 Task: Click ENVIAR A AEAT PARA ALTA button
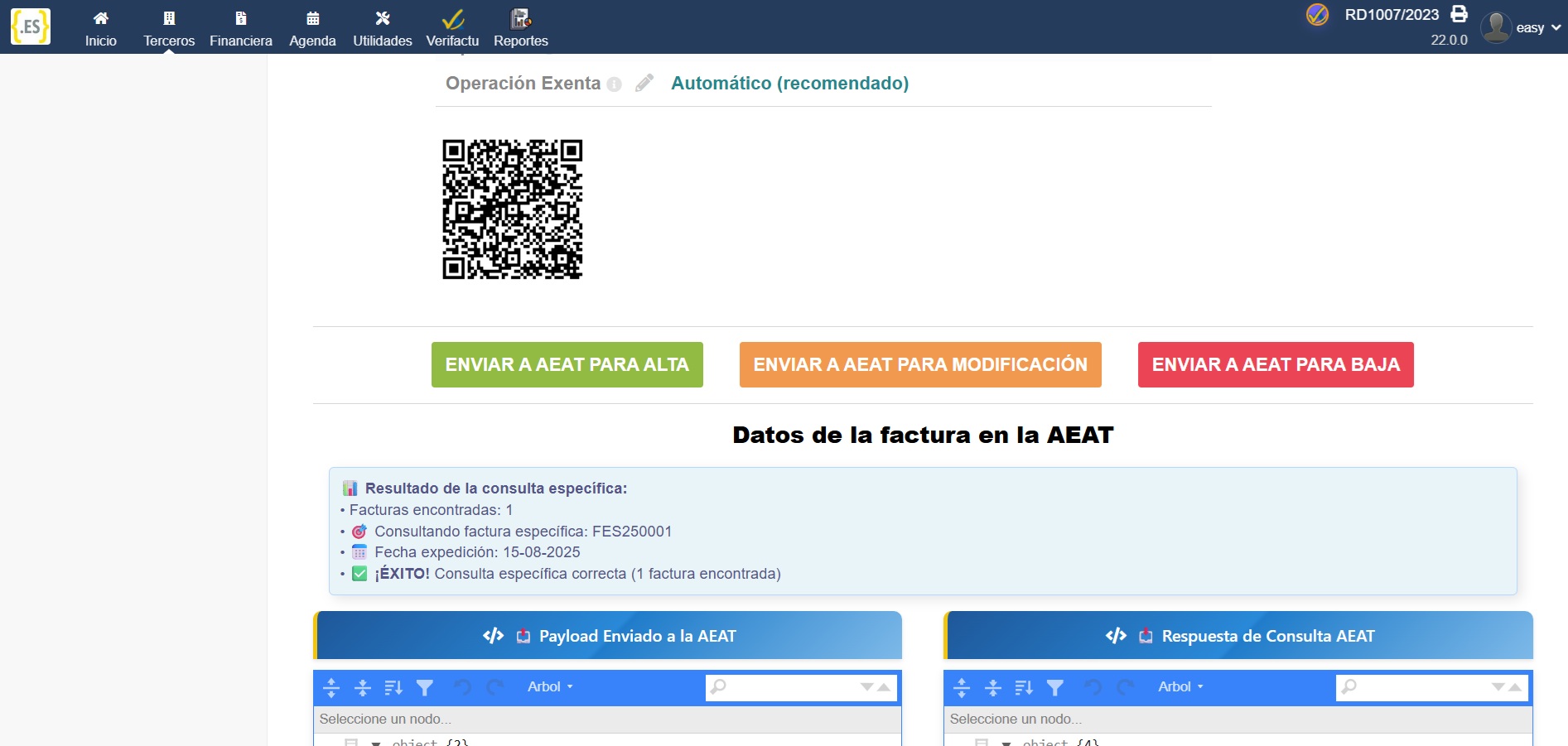(567, 364)
